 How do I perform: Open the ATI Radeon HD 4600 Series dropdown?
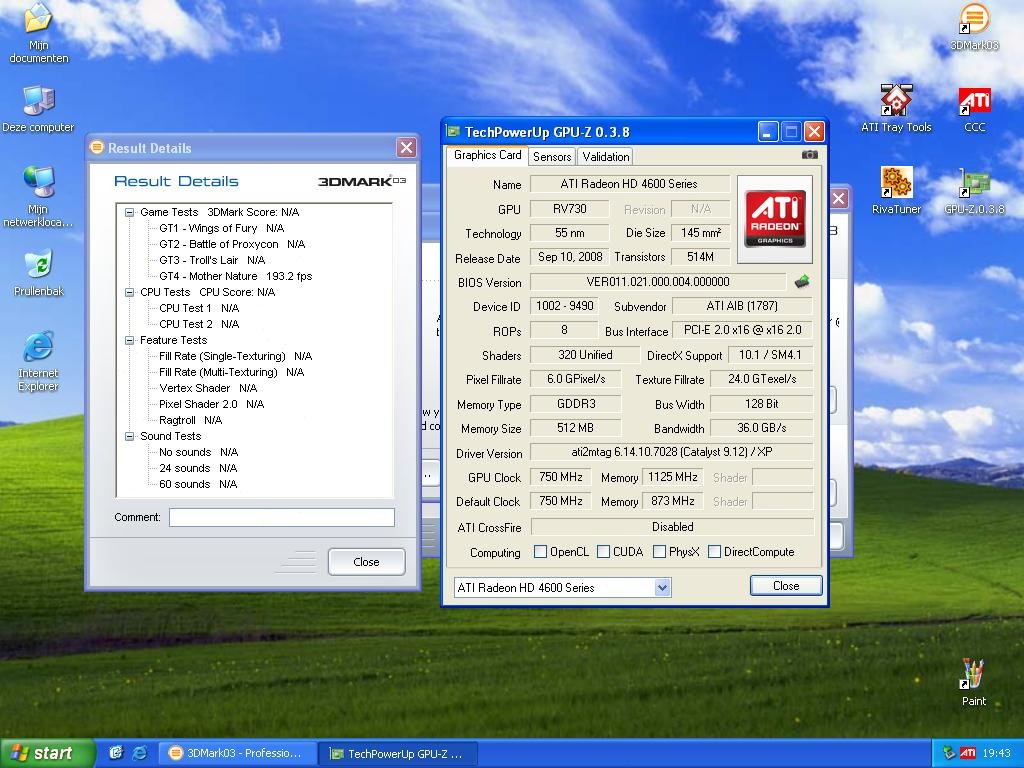pos(662,588)
